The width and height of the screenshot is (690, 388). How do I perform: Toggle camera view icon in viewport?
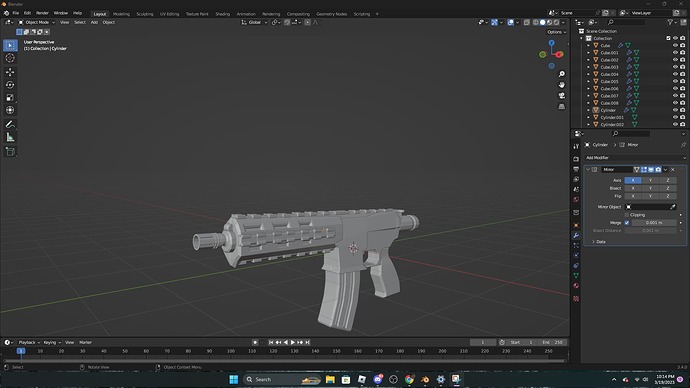pos(562,95)
